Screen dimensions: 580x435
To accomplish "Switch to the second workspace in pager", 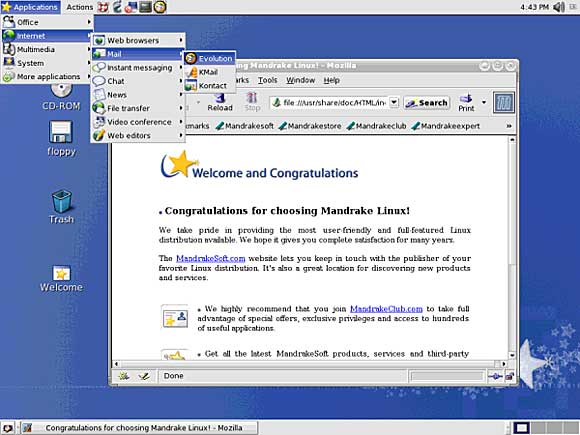I will pos(538,428).
